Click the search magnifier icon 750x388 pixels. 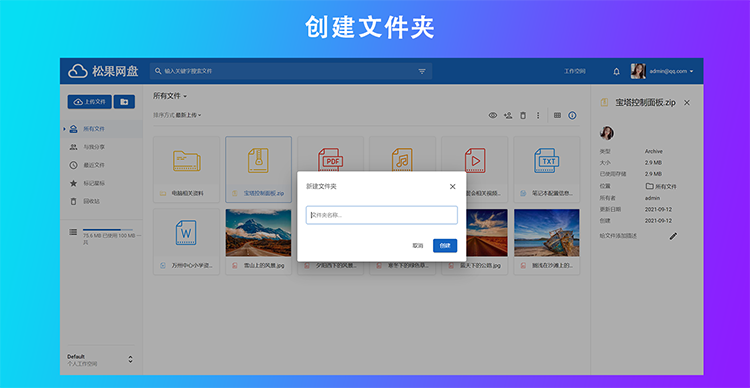[158, 71]
